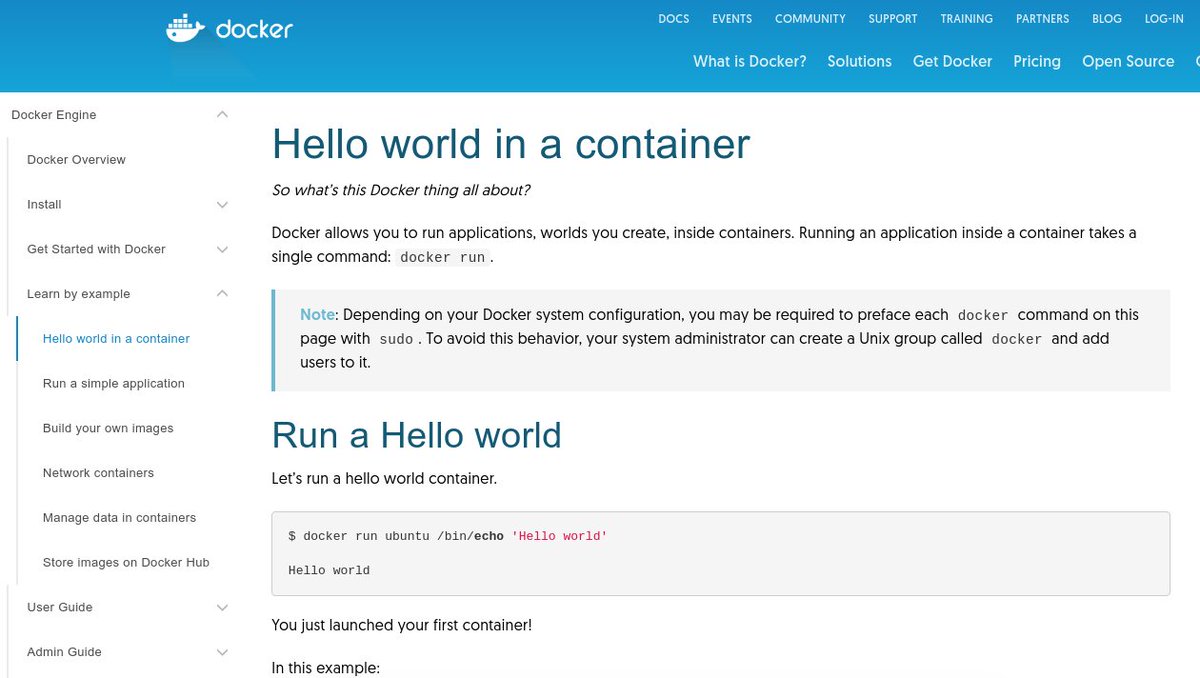Open Docker Overview in the sidebar
This screenshot has height=678, width=1200.
pyautogui.click(x=76, y=160)
